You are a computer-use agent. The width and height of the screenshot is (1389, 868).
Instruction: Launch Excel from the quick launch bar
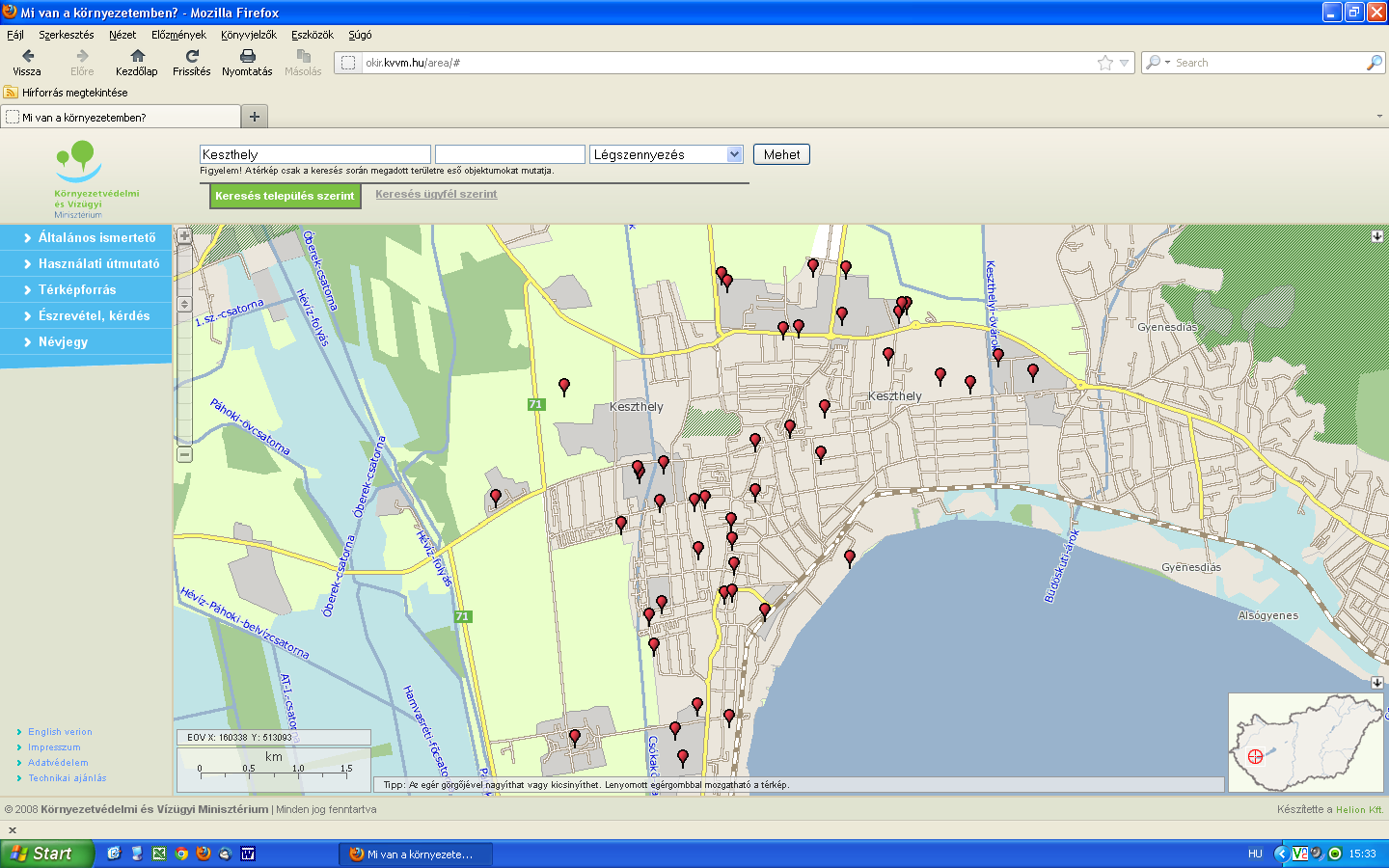(159, 854)
